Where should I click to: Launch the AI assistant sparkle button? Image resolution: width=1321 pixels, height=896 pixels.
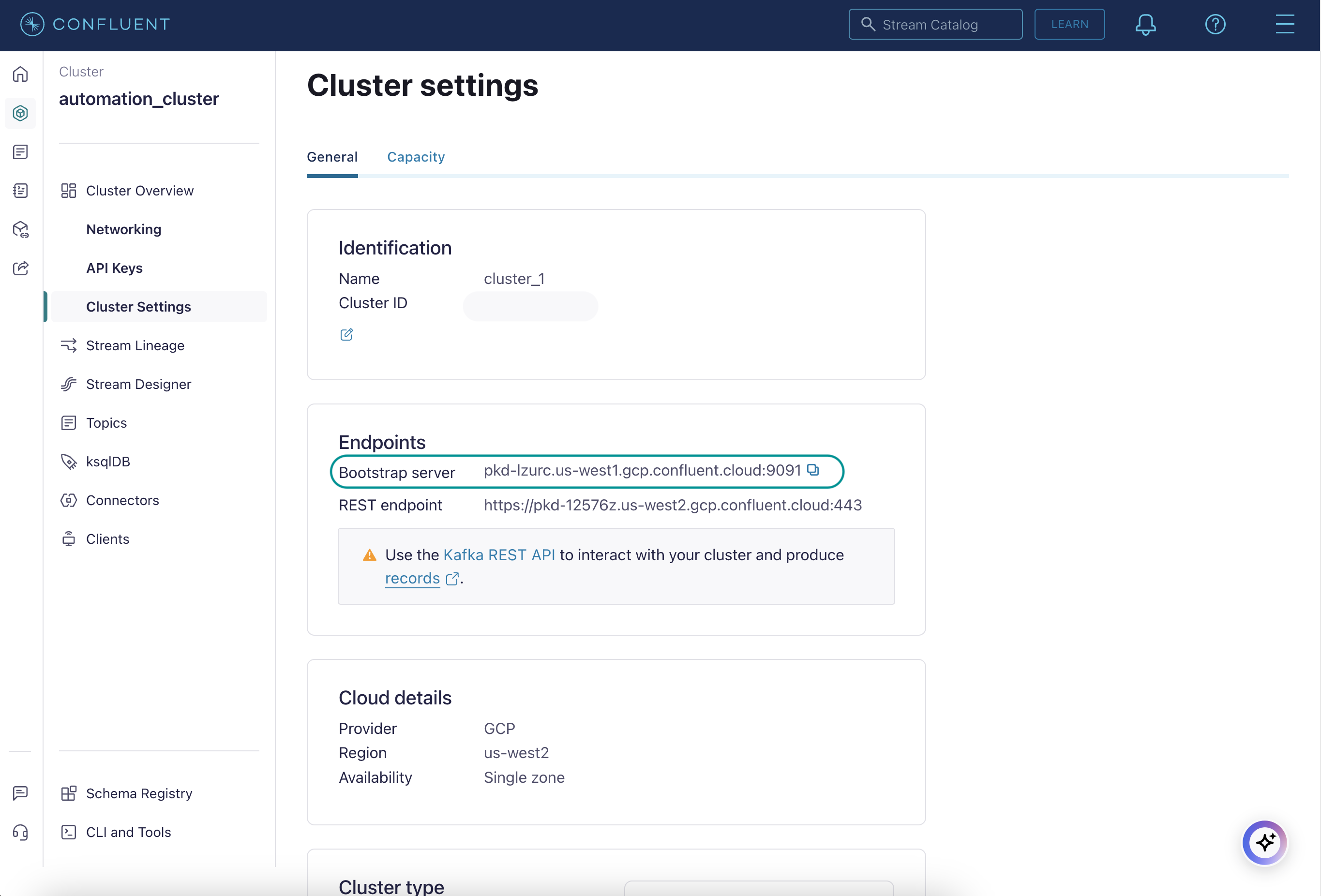(1264, 843)
